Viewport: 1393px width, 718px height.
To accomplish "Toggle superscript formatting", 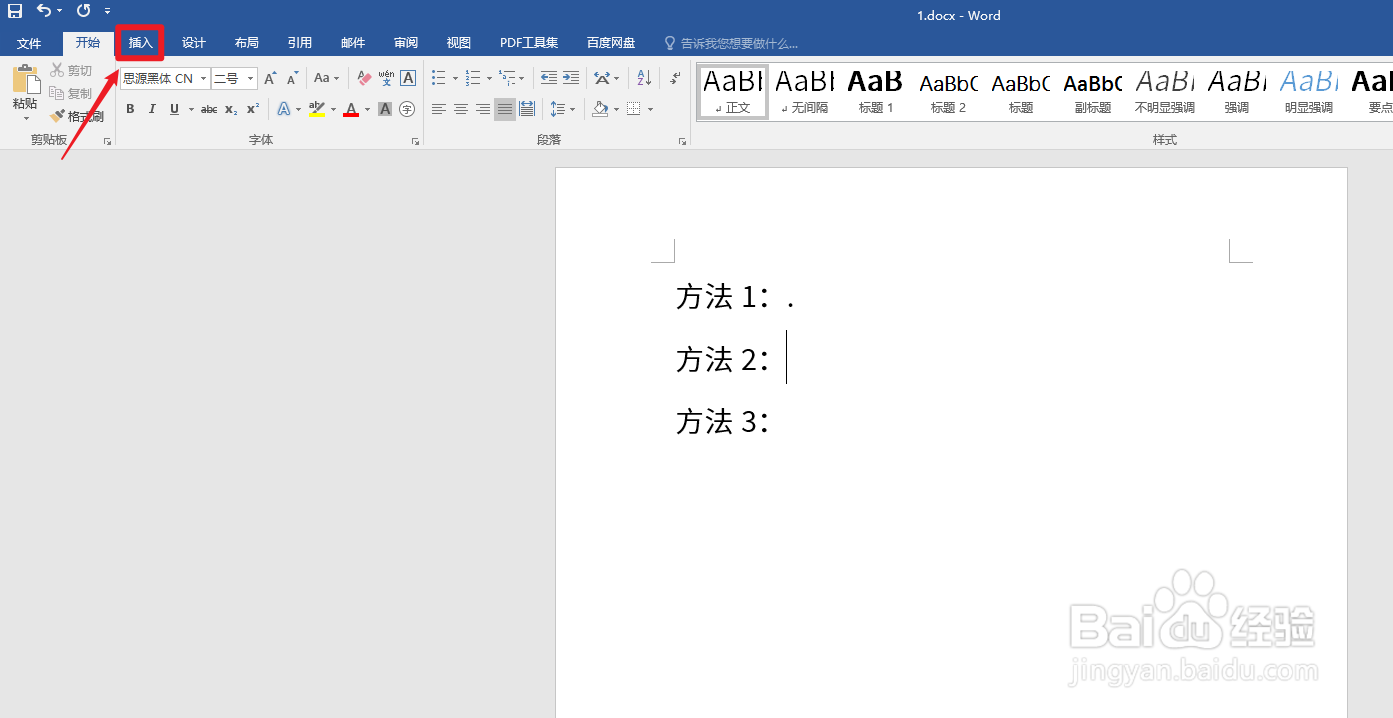I will pyautogui.click(x=253, y=109).
